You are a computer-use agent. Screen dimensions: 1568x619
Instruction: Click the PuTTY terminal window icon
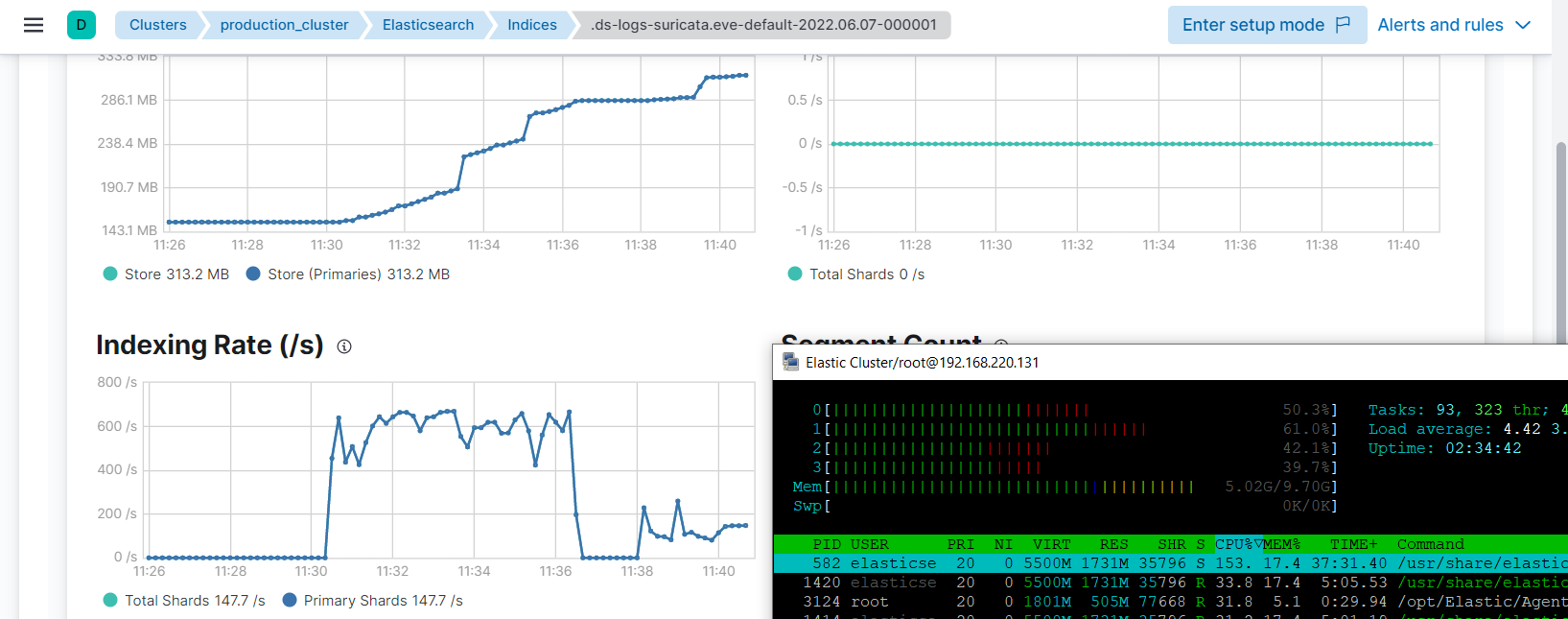click(790, 362)
